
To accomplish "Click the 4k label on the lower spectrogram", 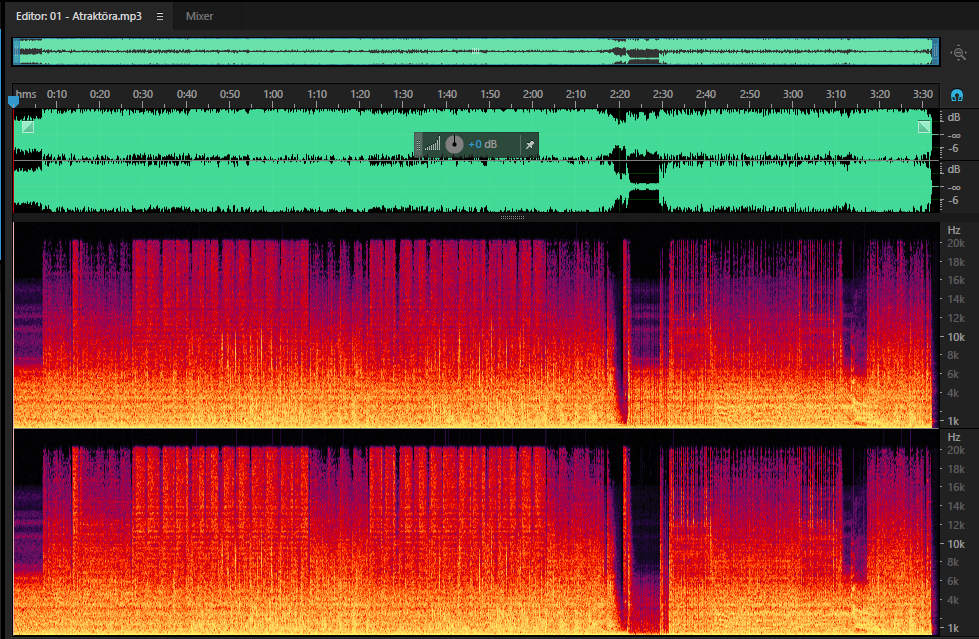I will [x=953, y=600].
